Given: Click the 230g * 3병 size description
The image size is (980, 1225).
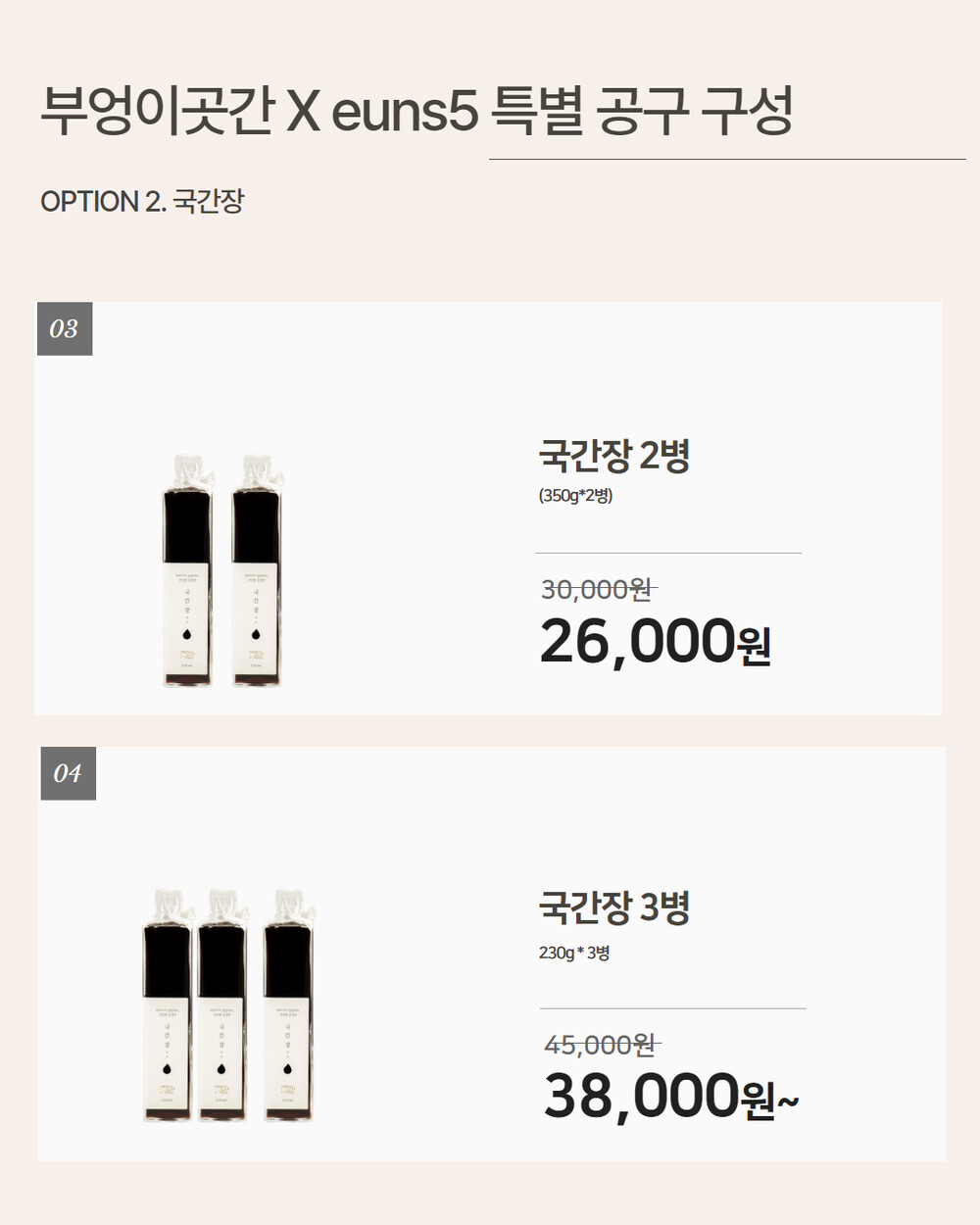Looking at the screenshot, I should coord(574,953).
